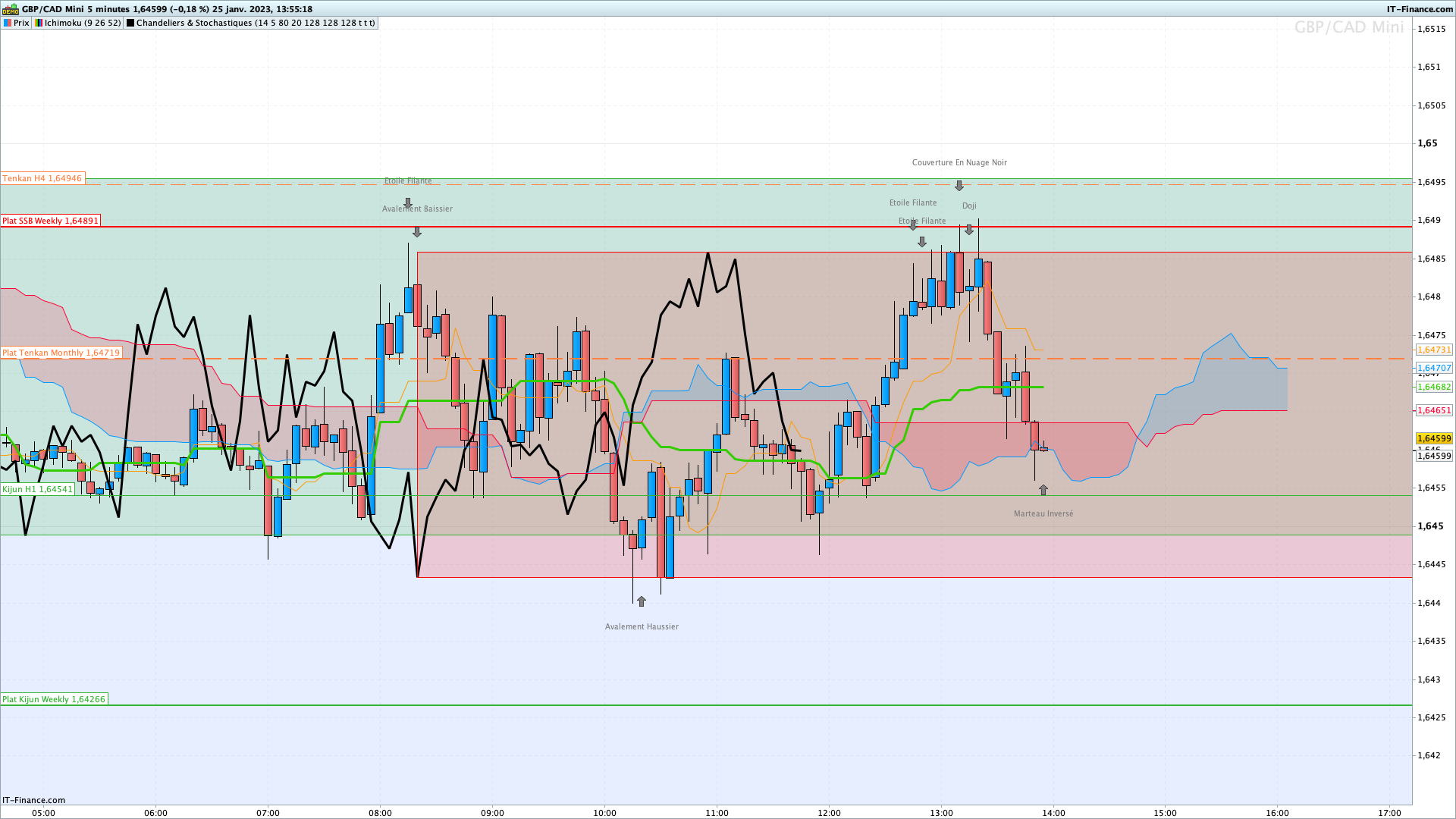This screenshot has height=819, width=1456.
Task: Click the Prix color icon
Action: click(x=8, y=23)
